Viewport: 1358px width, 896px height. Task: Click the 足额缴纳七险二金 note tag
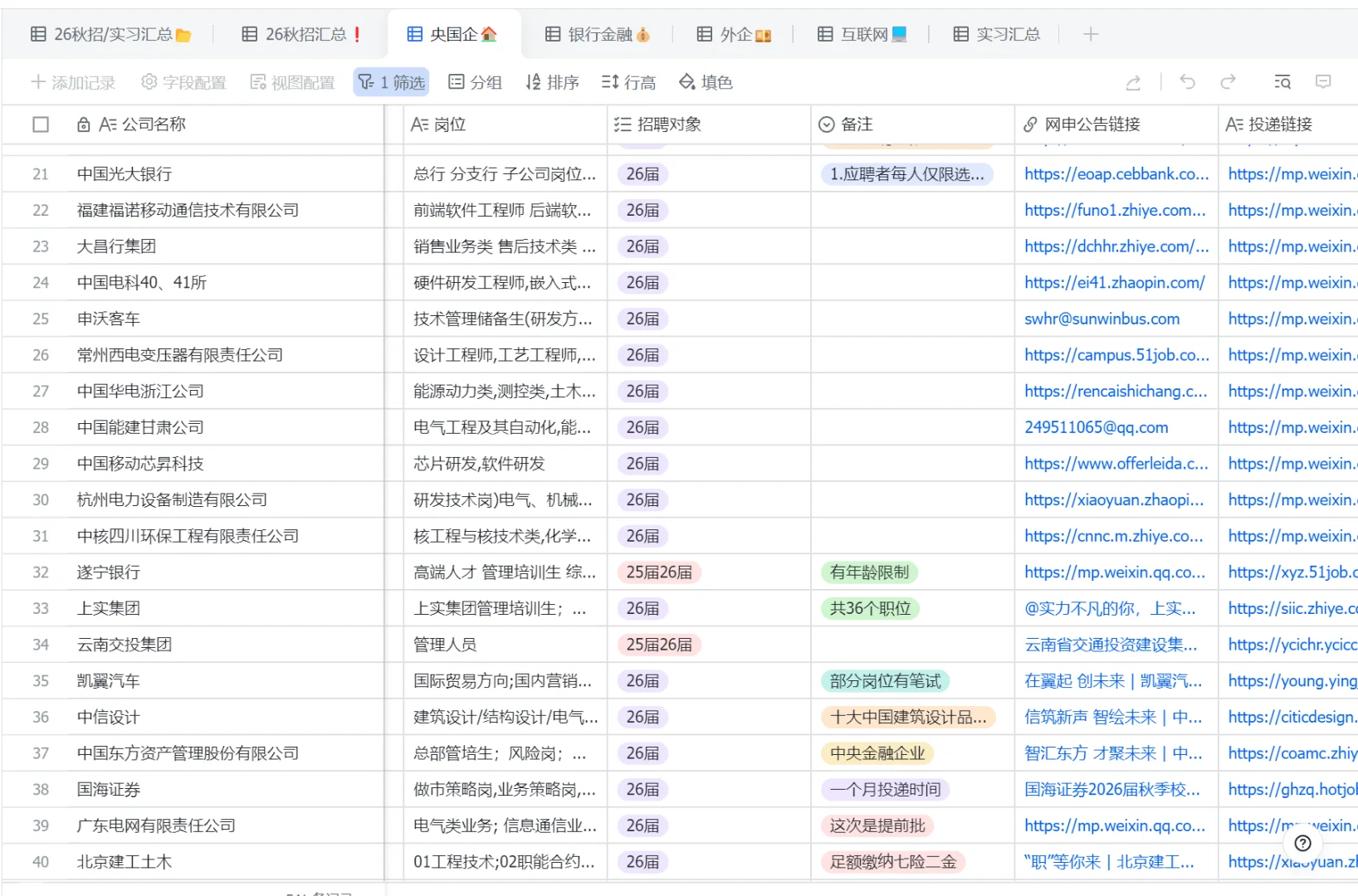tap(893, 863)
